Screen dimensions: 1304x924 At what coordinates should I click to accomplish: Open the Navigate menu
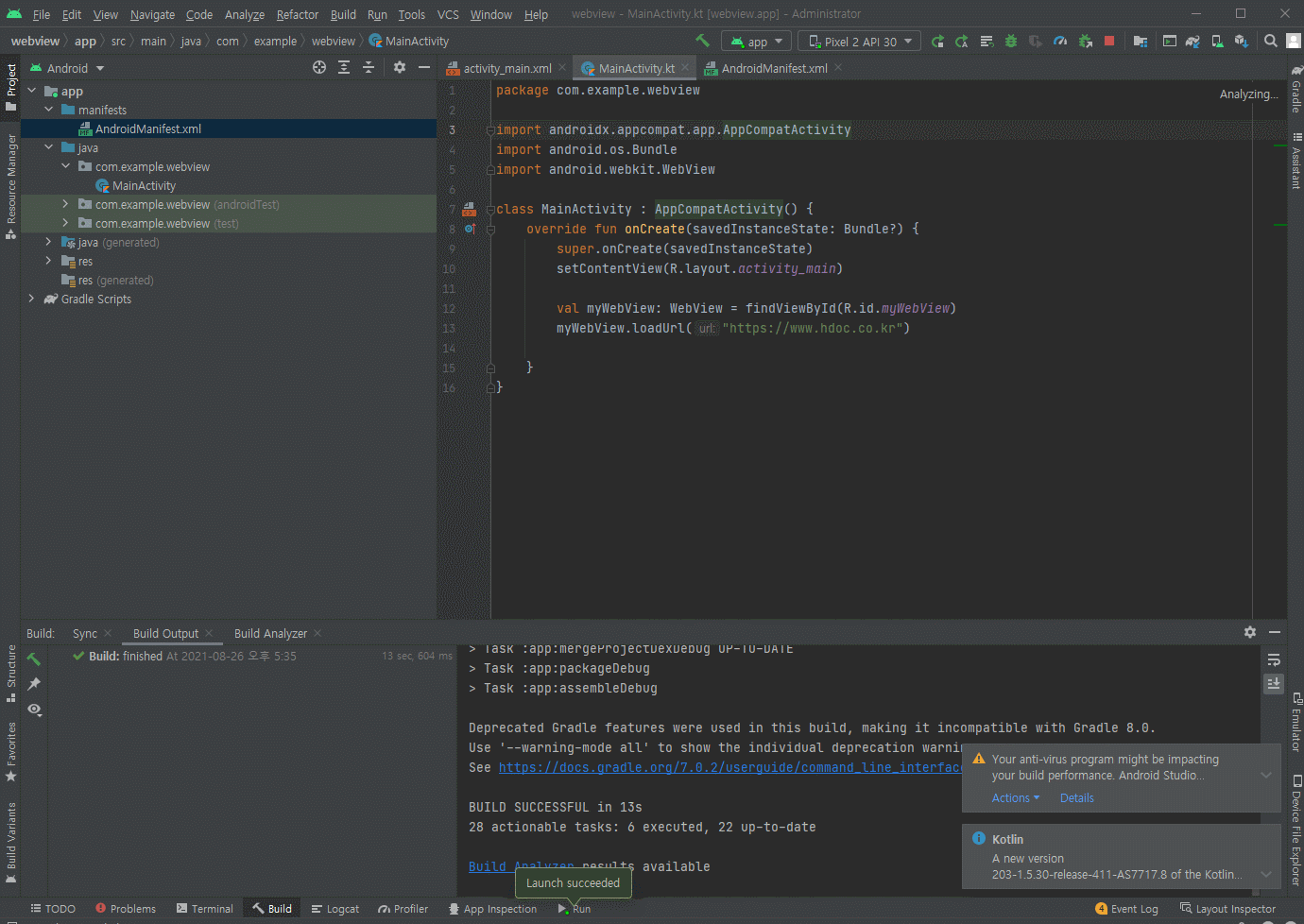pos(152,14)
